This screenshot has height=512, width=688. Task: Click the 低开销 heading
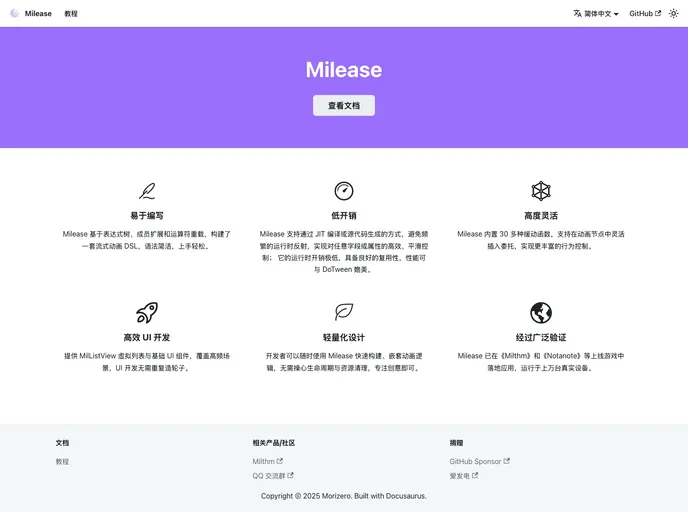(344, 215)
